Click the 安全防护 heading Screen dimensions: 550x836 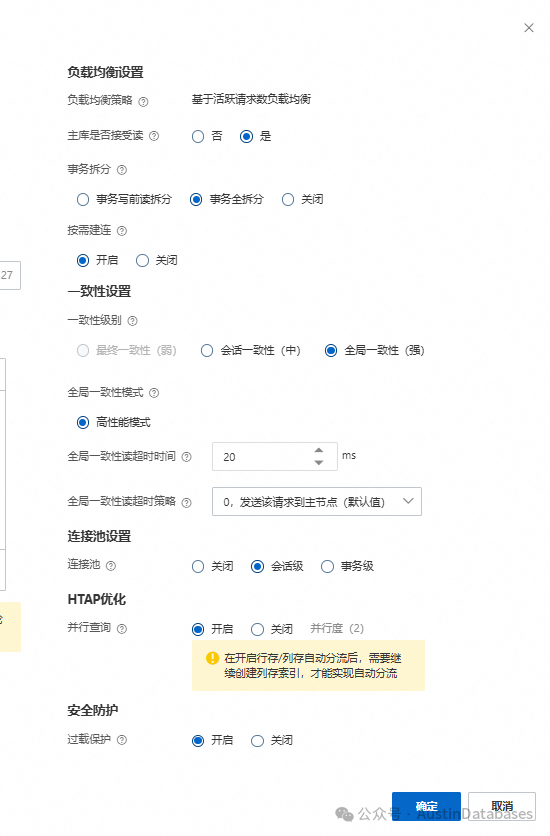pyautogui.click(x=93, y=710)
